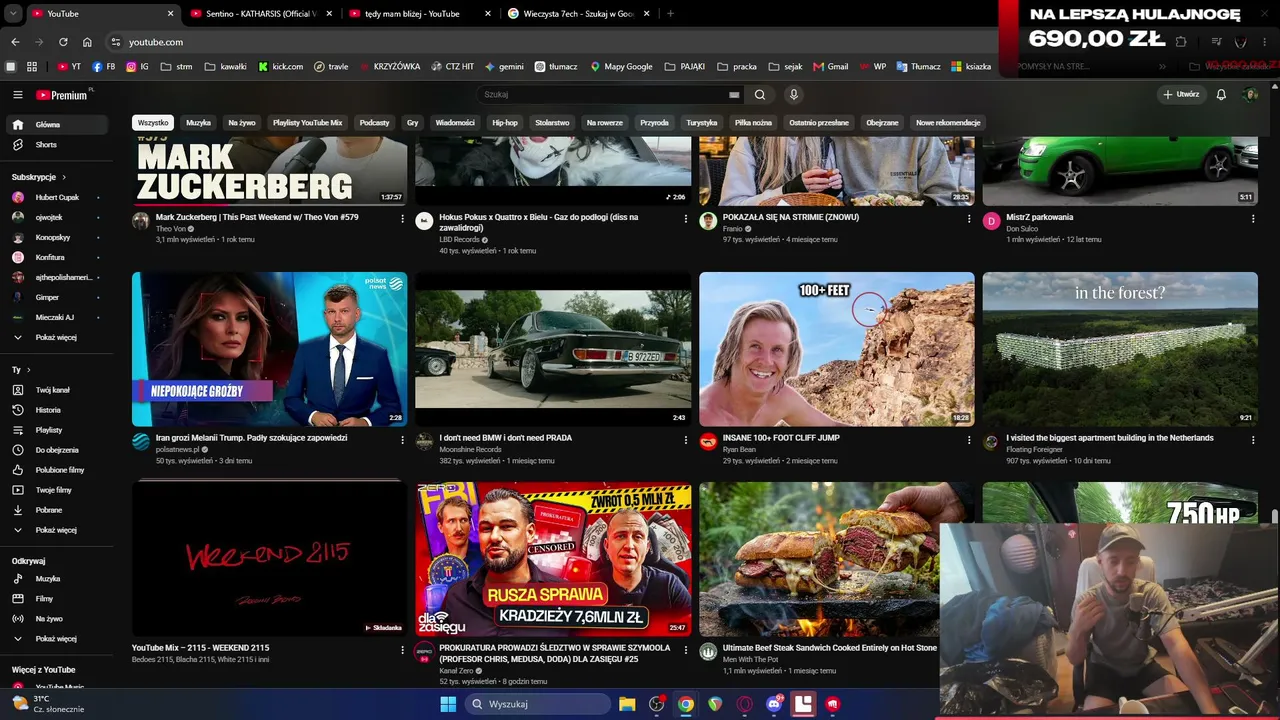The height and width of the screenshot is (720, 1280).
Task: Expand Pokaż więcej under subscriptions list
Action: [55, 338]
